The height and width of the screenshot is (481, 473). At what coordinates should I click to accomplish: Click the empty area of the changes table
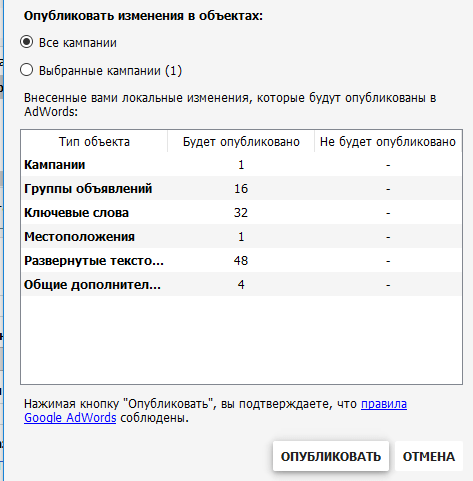pyautogui.click(x=241, y=340)
